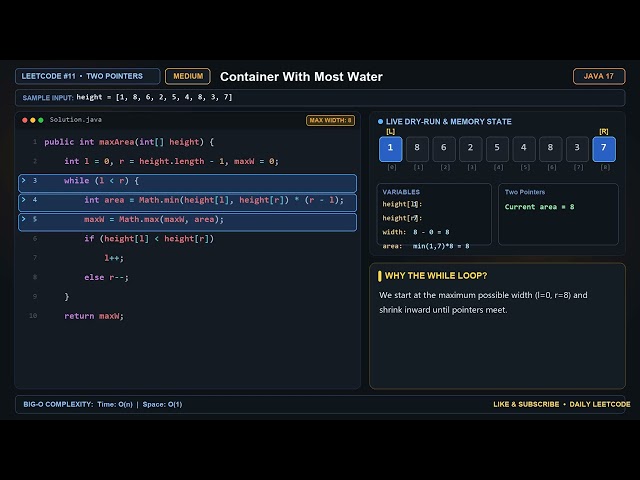The height and width of the screenshot is (480, 640).
Task: Click WHY THE WHILE LOOP? heading
Action: tap(436, 276)
